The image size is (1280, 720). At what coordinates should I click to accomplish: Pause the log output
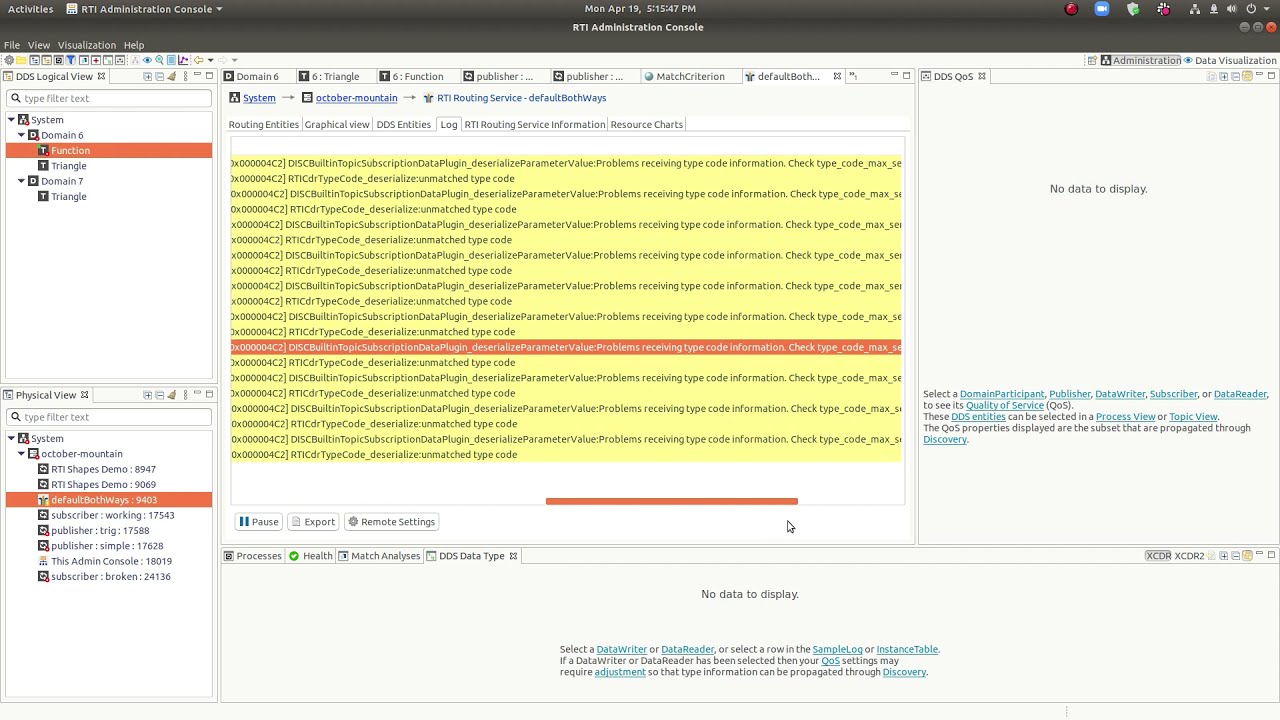point(259,522)
